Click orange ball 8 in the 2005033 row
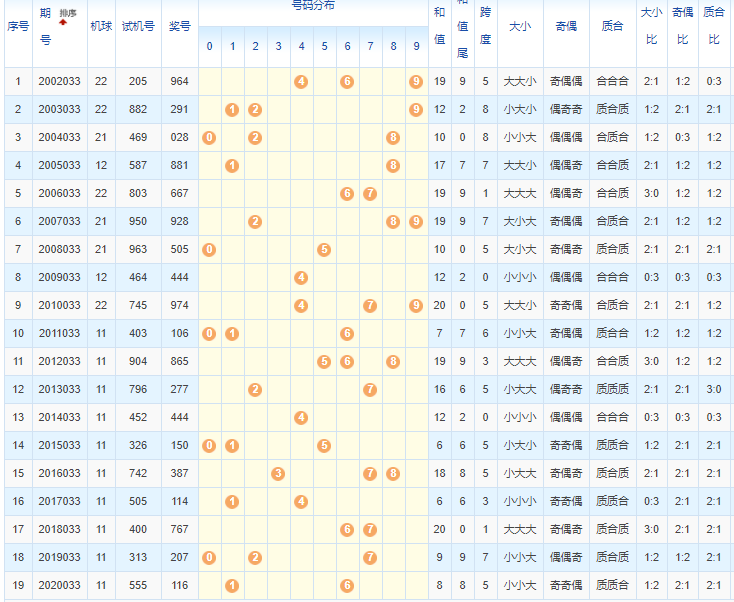The height and width of the screenshot is (602, 734). [393, 165]
